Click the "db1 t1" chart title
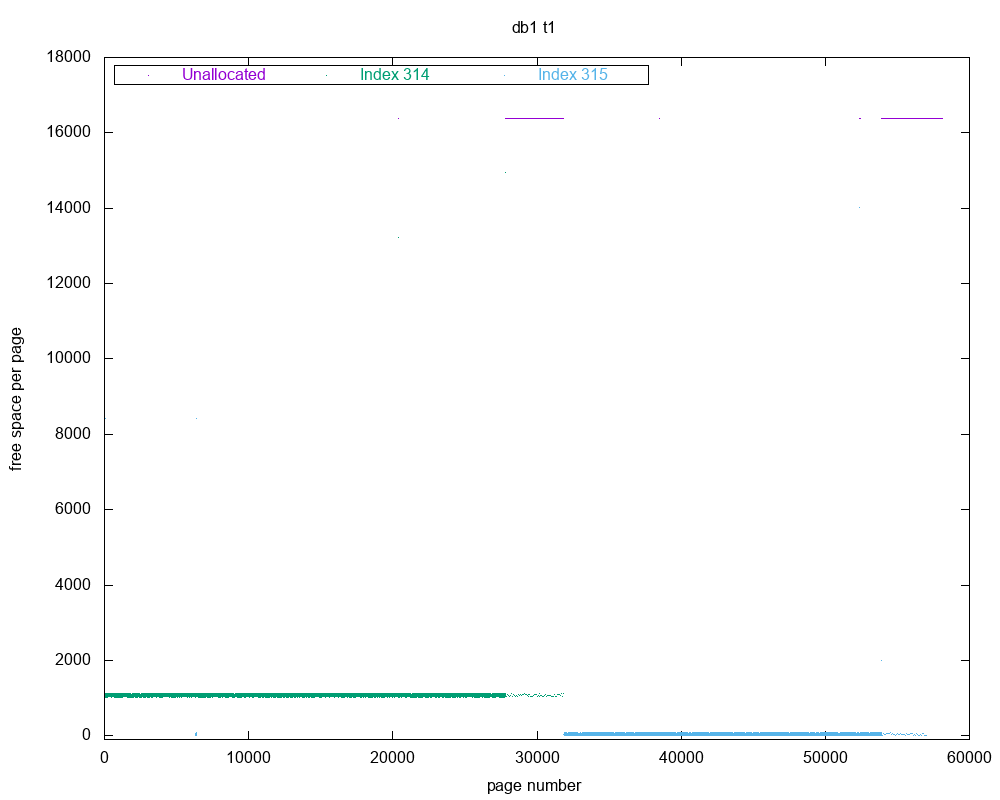 pos(533,28)
